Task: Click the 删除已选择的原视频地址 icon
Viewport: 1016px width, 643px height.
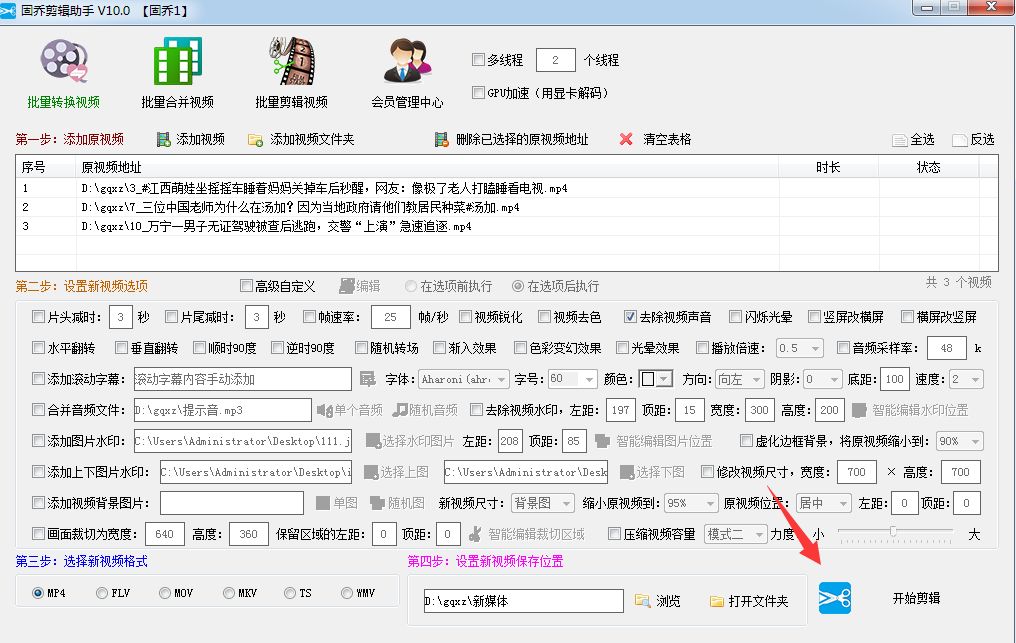Action: [441, 139]
